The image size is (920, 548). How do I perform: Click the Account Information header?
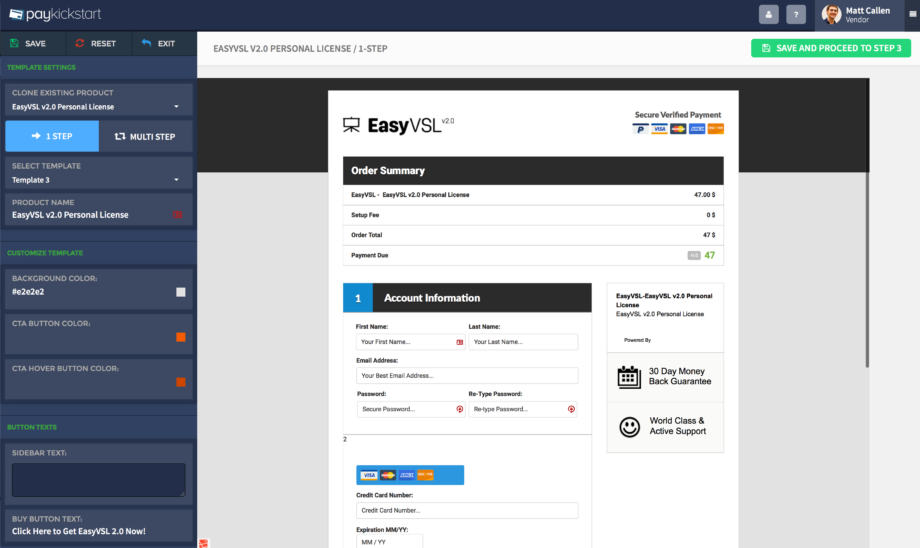pos(467,298)
